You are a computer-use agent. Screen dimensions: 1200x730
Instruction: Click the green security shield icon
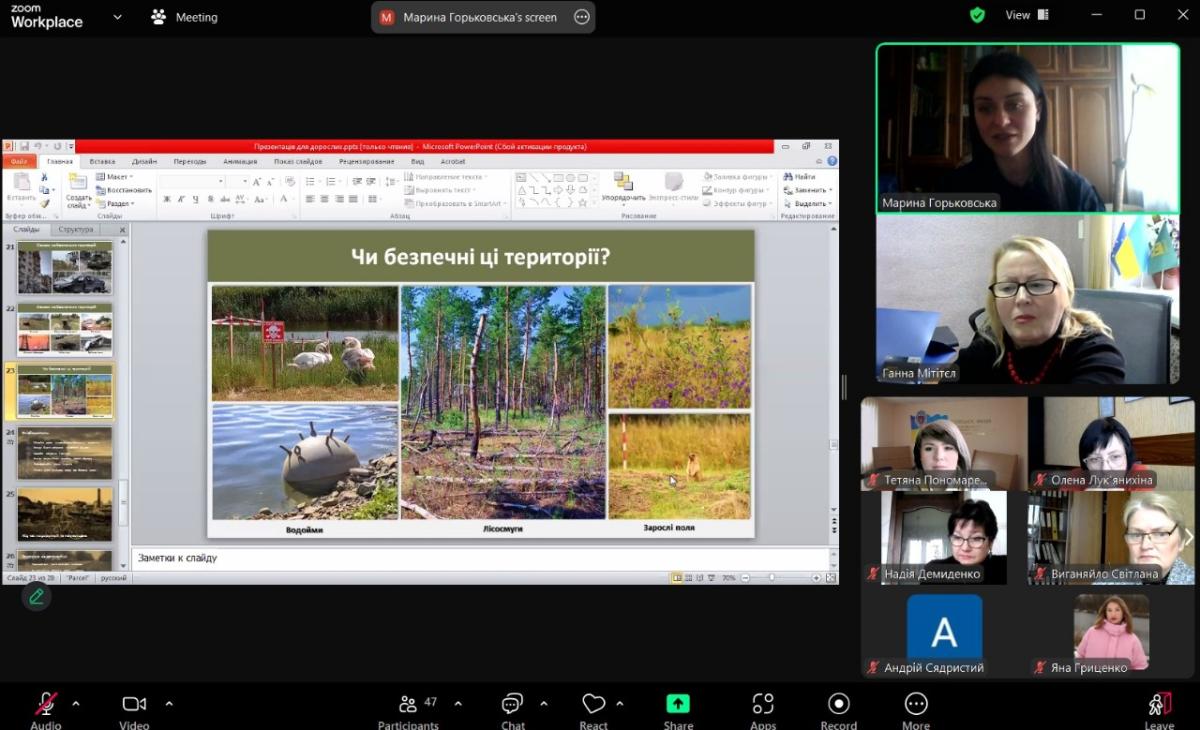point(977,15)
